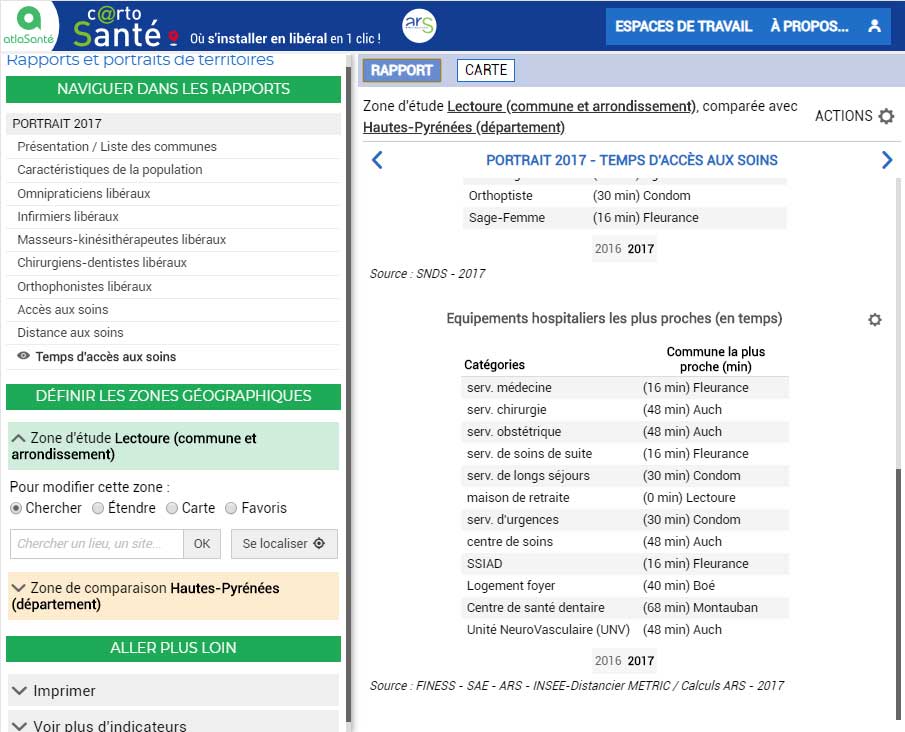Click the Commune la plus proche column header
The height and width of the screenshot is (732, 905).
(x=716, y=359)
